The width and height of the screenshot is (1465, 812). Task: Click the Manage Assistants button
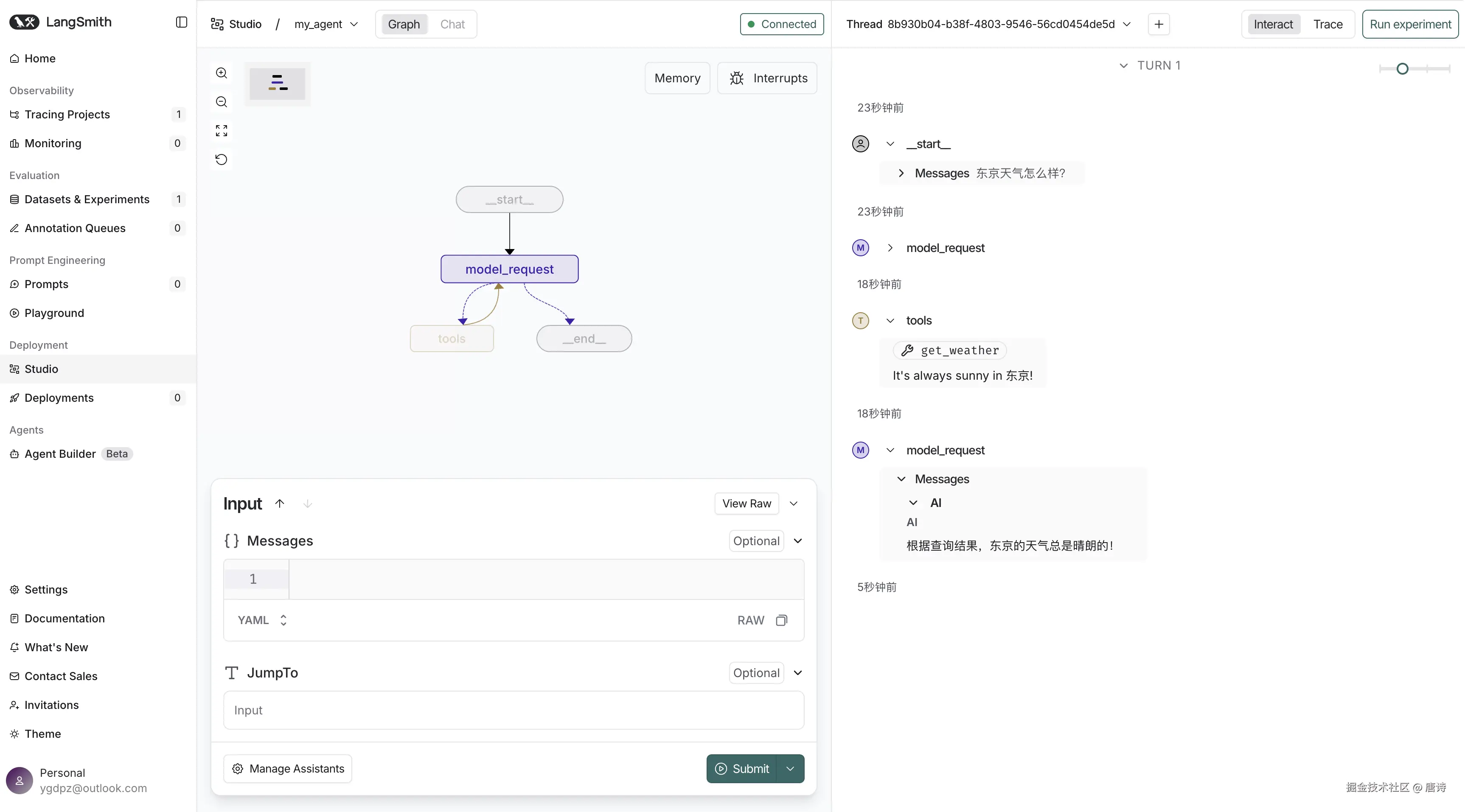coord(288,769)
